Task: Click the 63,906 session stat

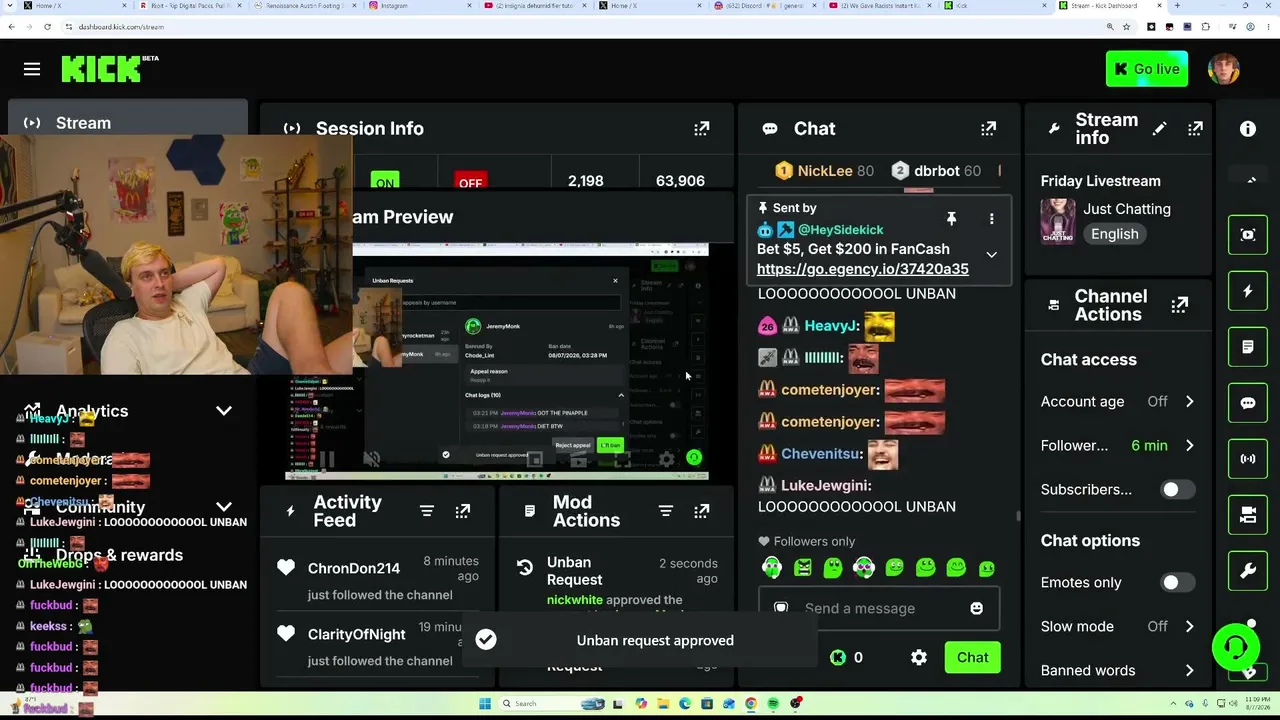Action: click(680, 181)
